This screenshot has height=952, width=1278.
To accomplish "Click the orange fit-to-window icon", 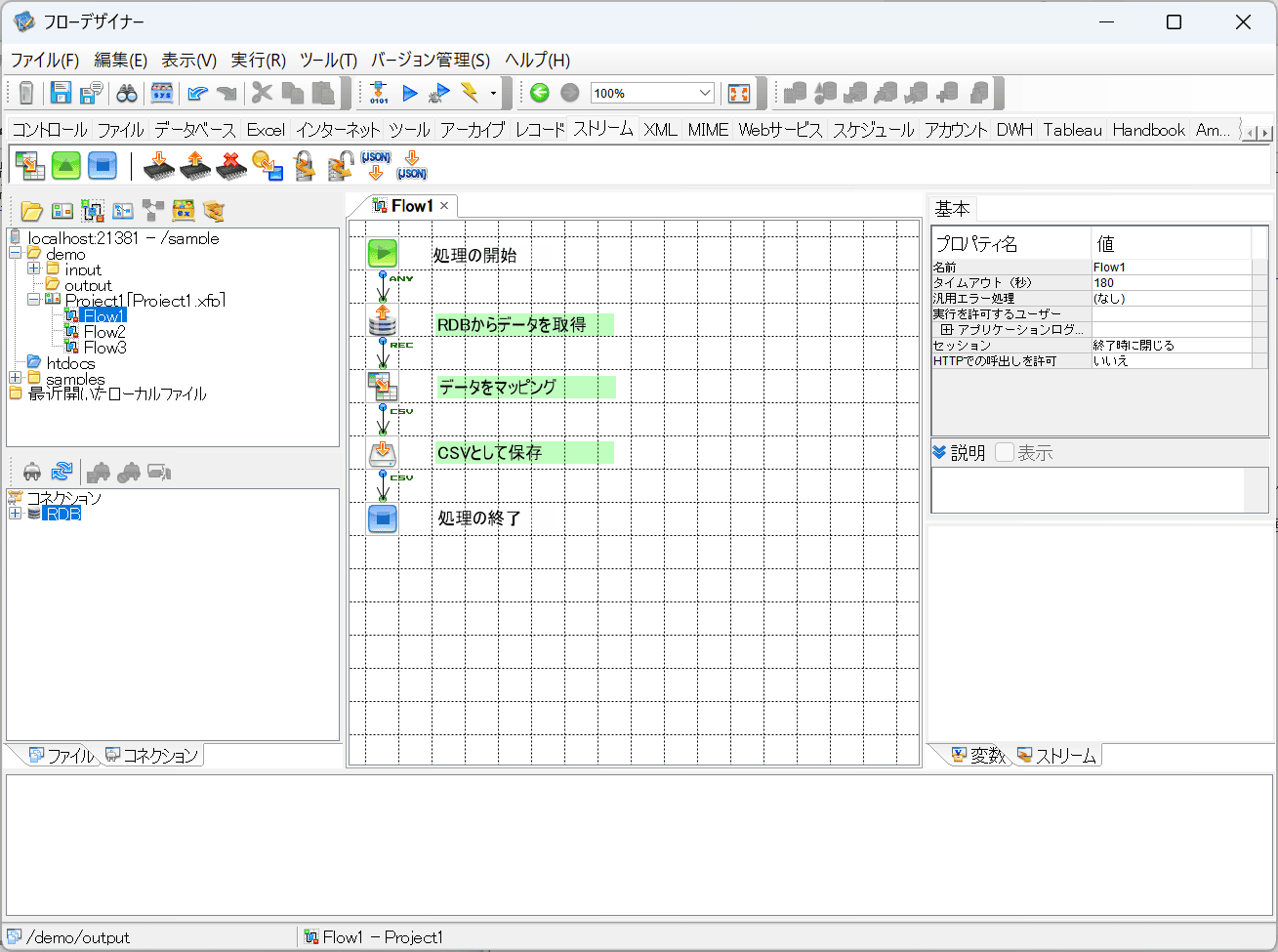I will point(739,93).
